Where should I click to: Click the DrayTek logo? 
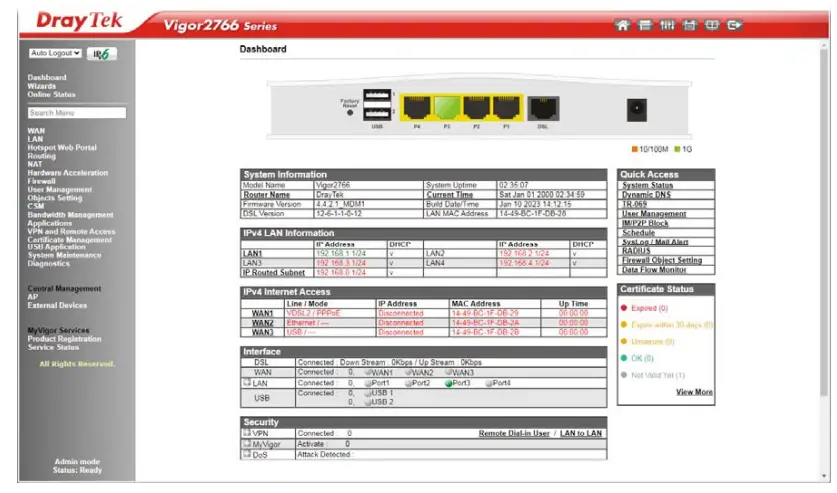[x=79, y=21]
